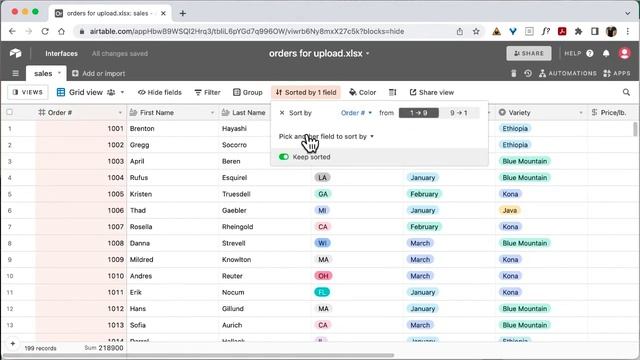Open the Order # sort field dropdown

pyautogui.click(x=356, y=113)
